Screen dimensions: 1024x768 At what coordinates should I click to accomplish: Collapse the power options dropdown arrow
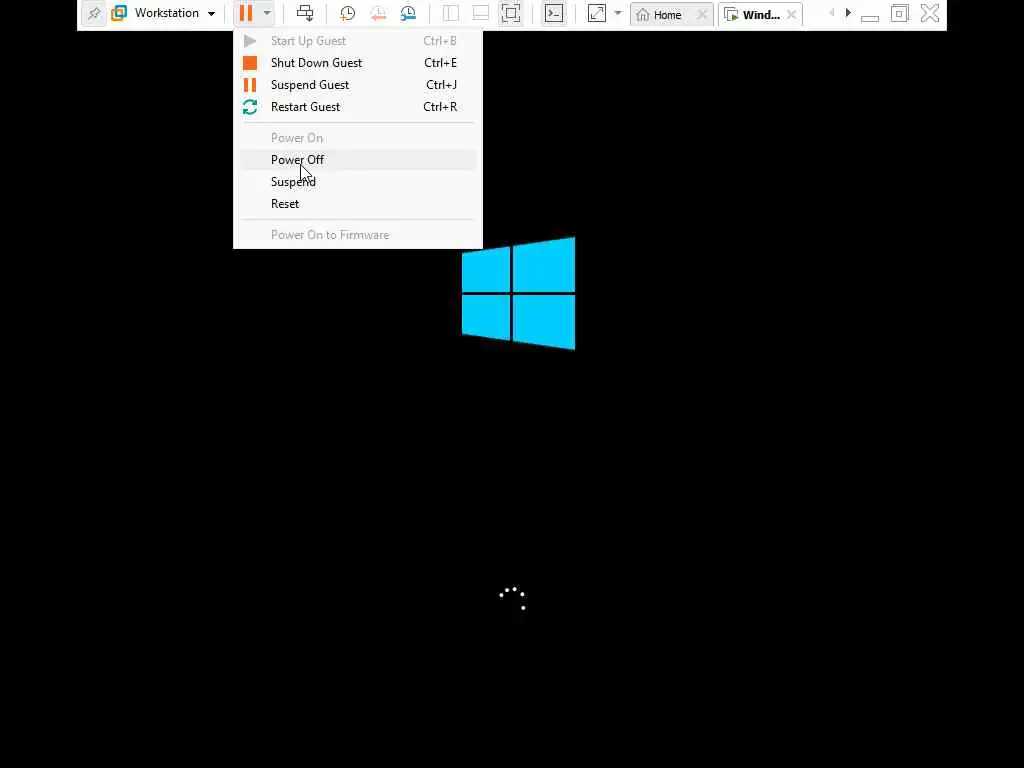(266, 13)
